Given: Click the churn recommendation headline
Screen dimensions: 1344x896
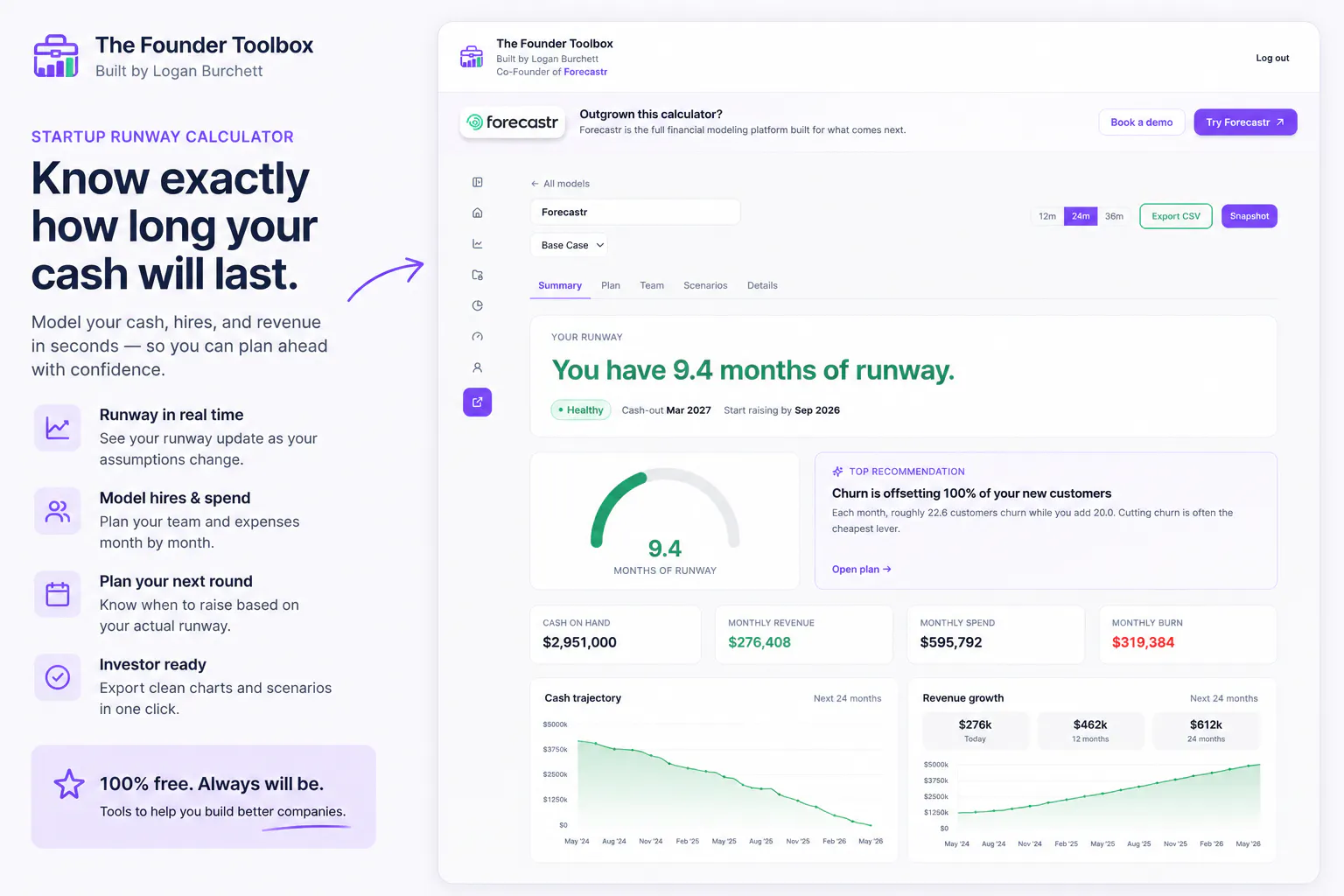Looking at the screenshot, I should point(971,493).
